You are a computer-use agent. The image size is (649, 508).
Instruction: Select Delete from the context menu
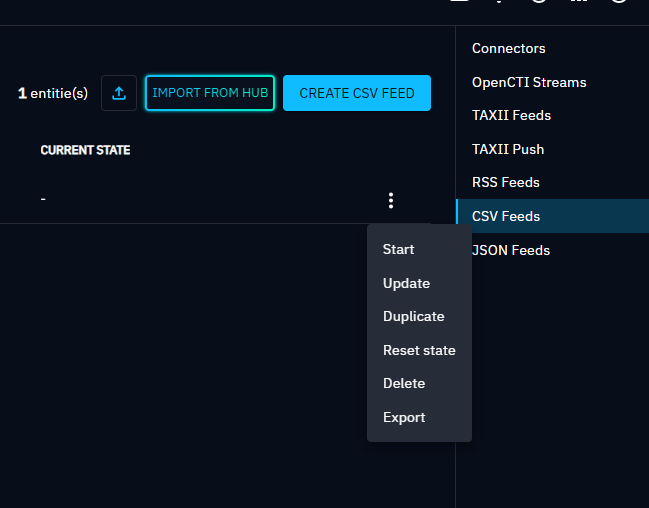click(x=404, y=383)
